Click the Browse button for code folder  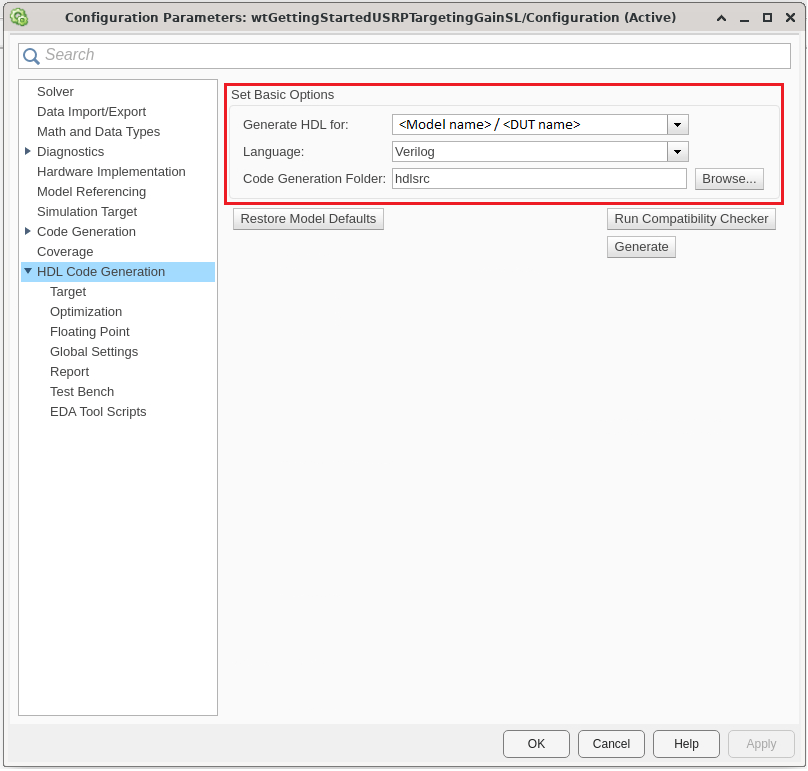coord(729,179)
